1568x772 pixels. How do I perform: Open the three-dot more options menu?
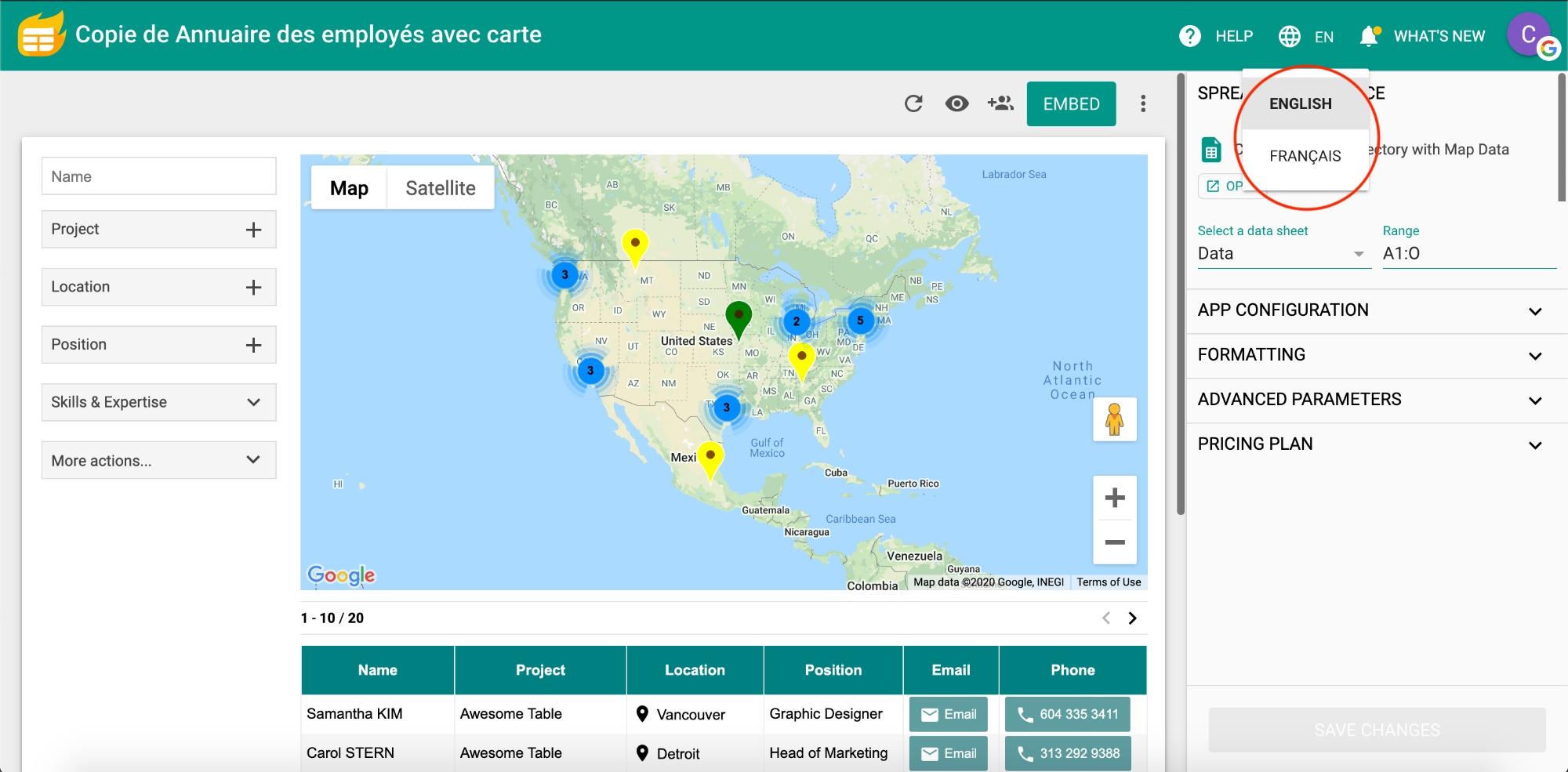(1143, 103)
